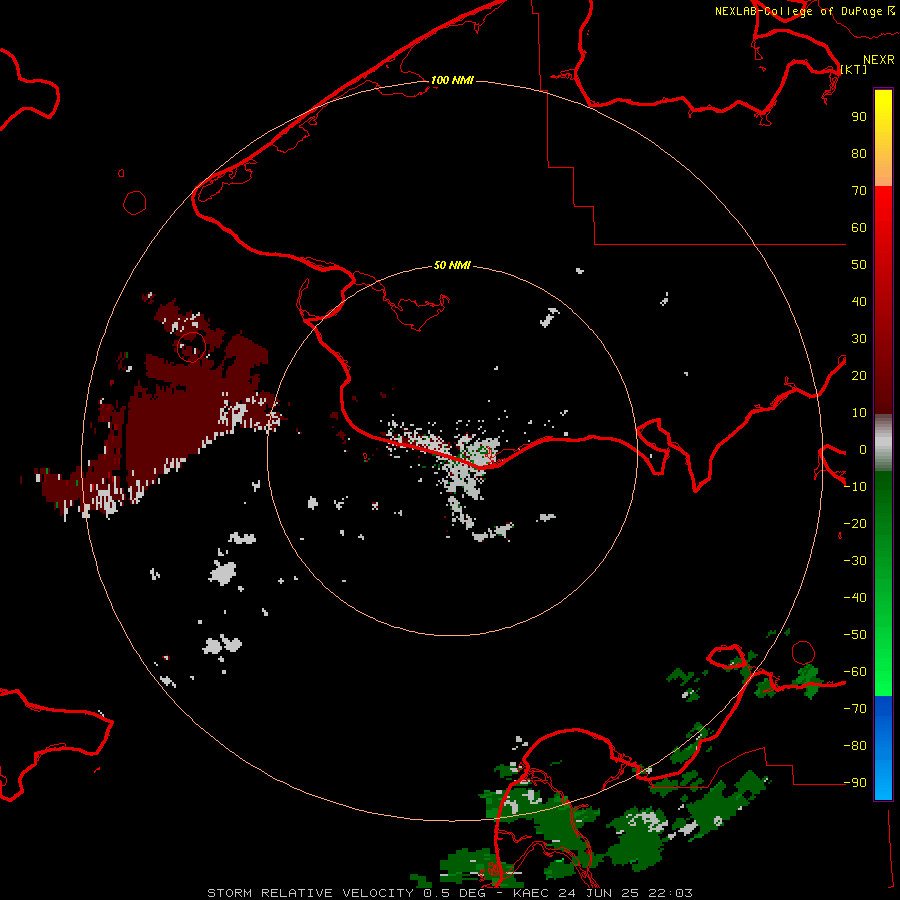This screenshot has height=900, width=900.
Task: Click the positive "50" scale value
Action: coord(859,265)
